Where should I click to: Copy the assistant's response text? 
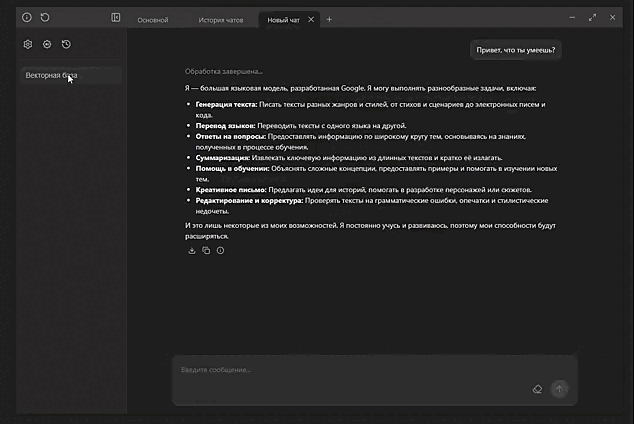(x=205, y=250)
